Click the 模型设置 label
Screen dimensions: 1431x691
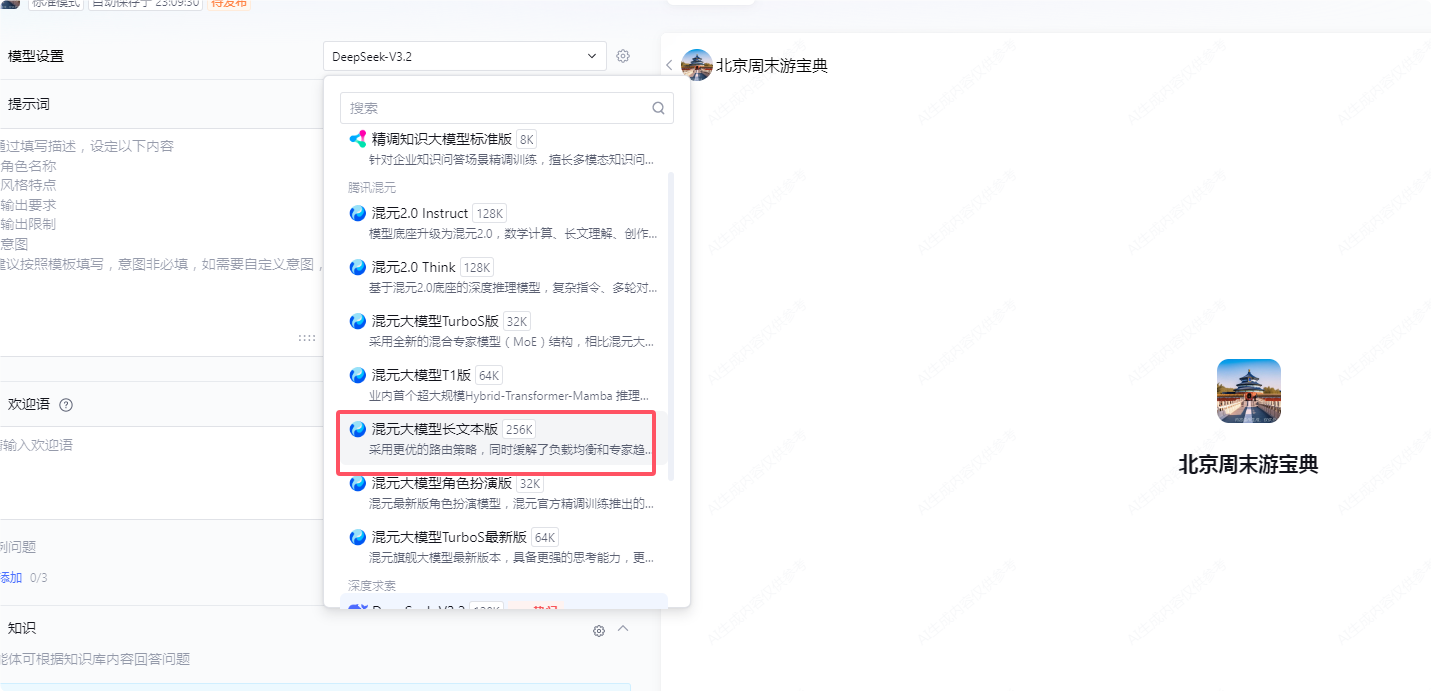pyautogui.click(x=35, y=56)
